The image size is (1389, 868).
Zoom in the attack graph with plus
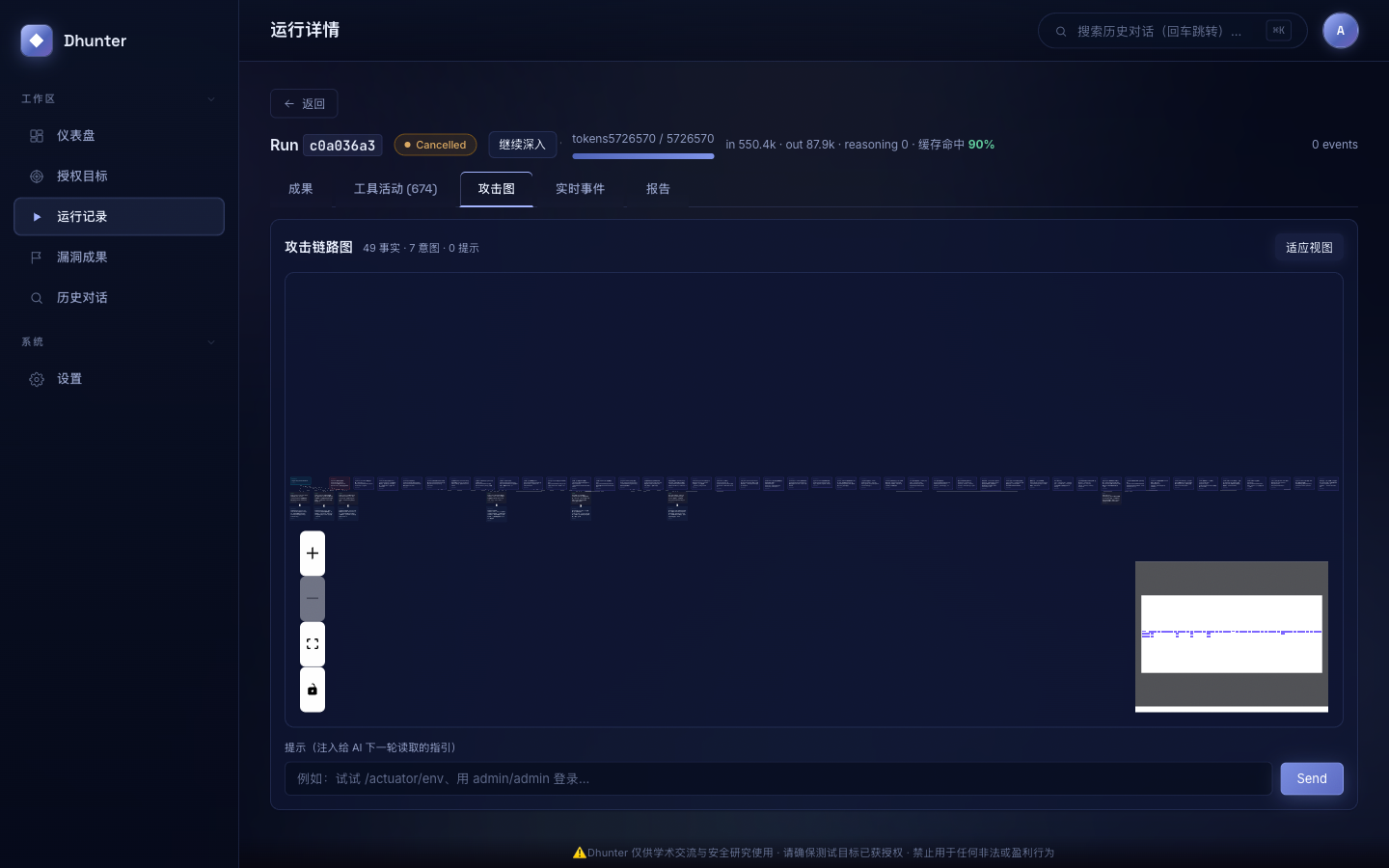(x=313, y=554)
